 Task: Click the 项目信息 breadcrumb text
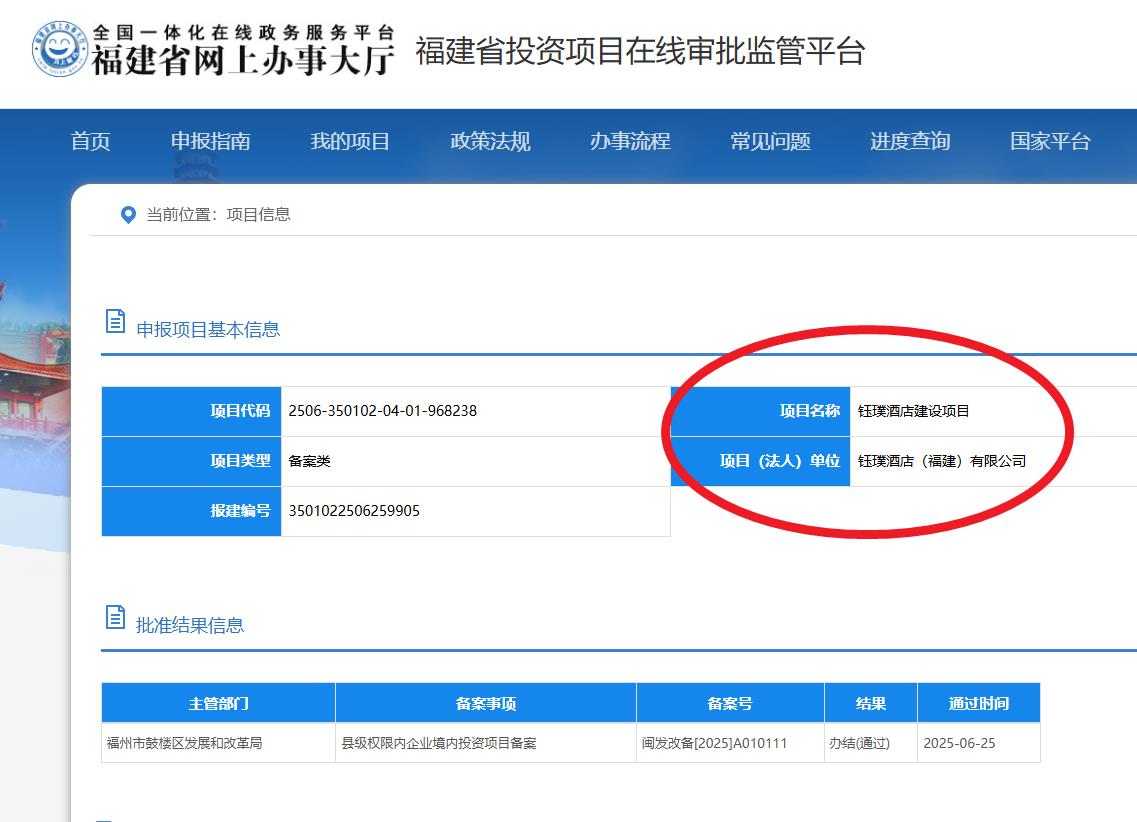pyautogui.click(x=258, y=215)
